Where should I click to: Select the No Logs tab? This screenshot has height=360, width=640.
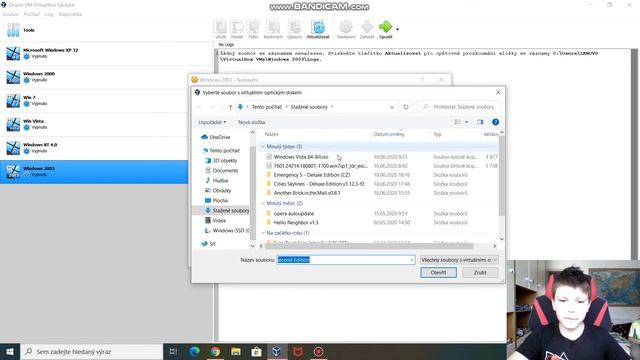click(x=226, y=44)
